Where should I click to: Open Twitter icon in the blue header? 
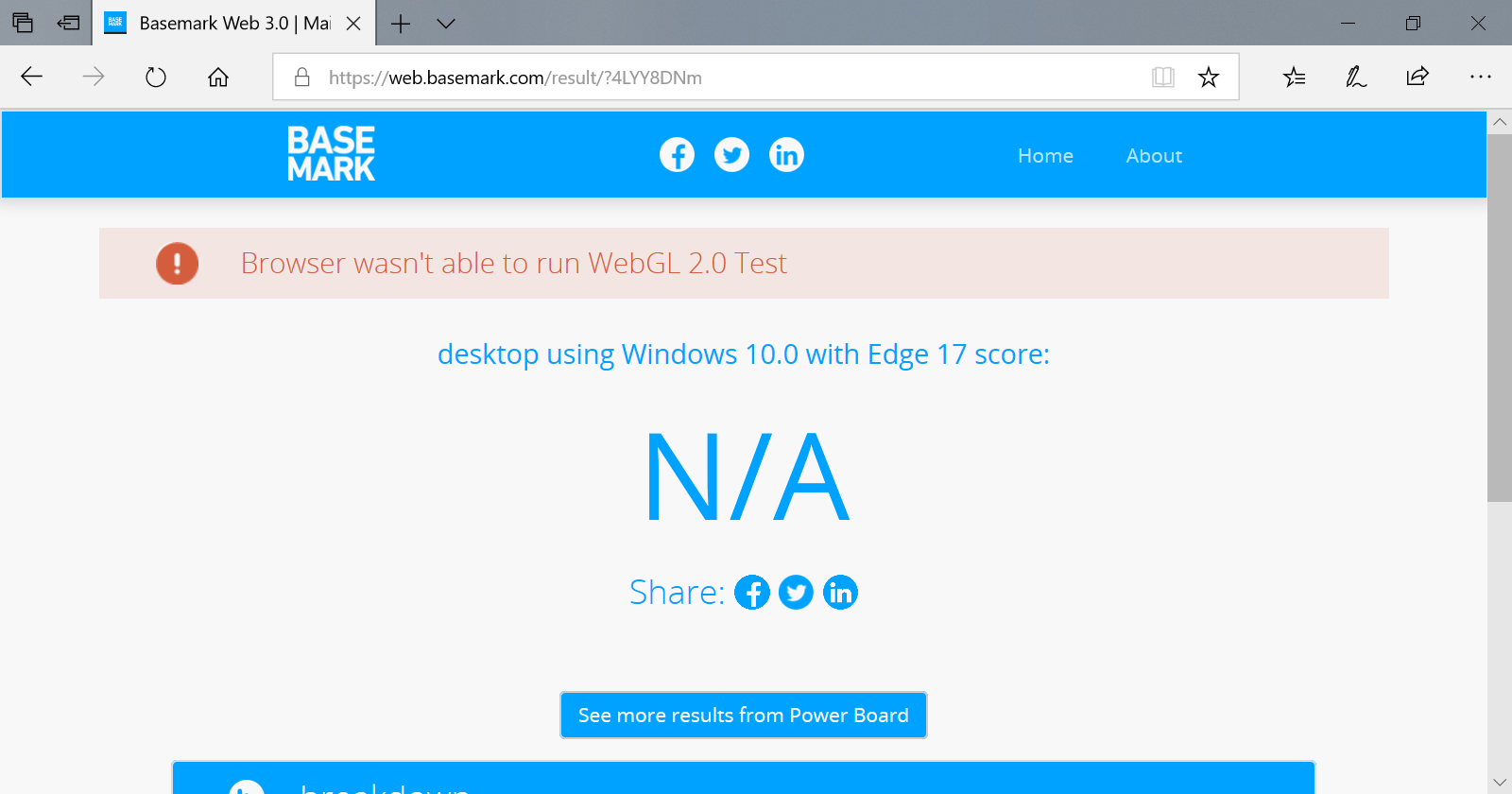(731, 154)
